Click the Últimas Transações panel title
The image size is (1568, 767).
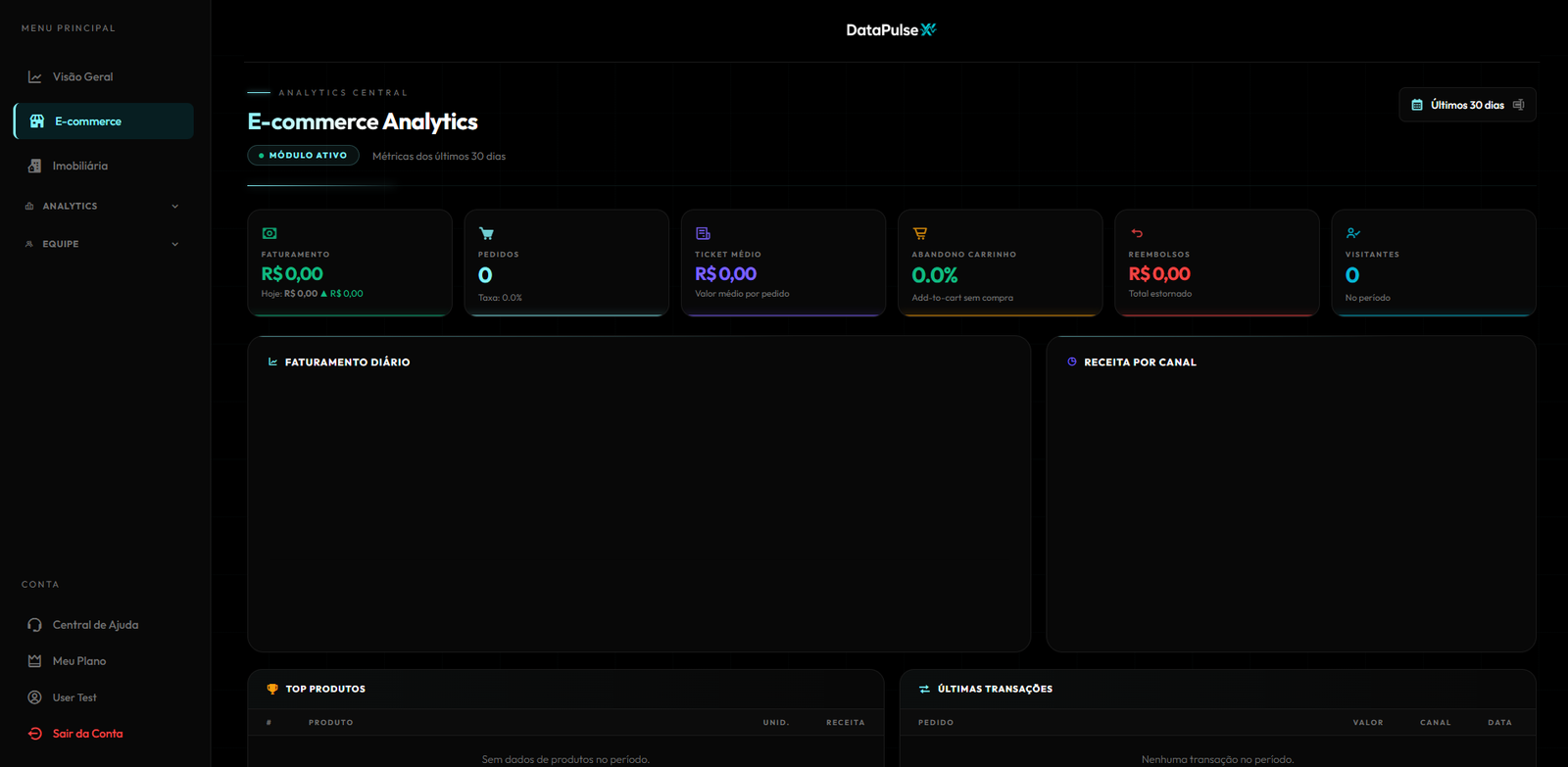[995, 689]
